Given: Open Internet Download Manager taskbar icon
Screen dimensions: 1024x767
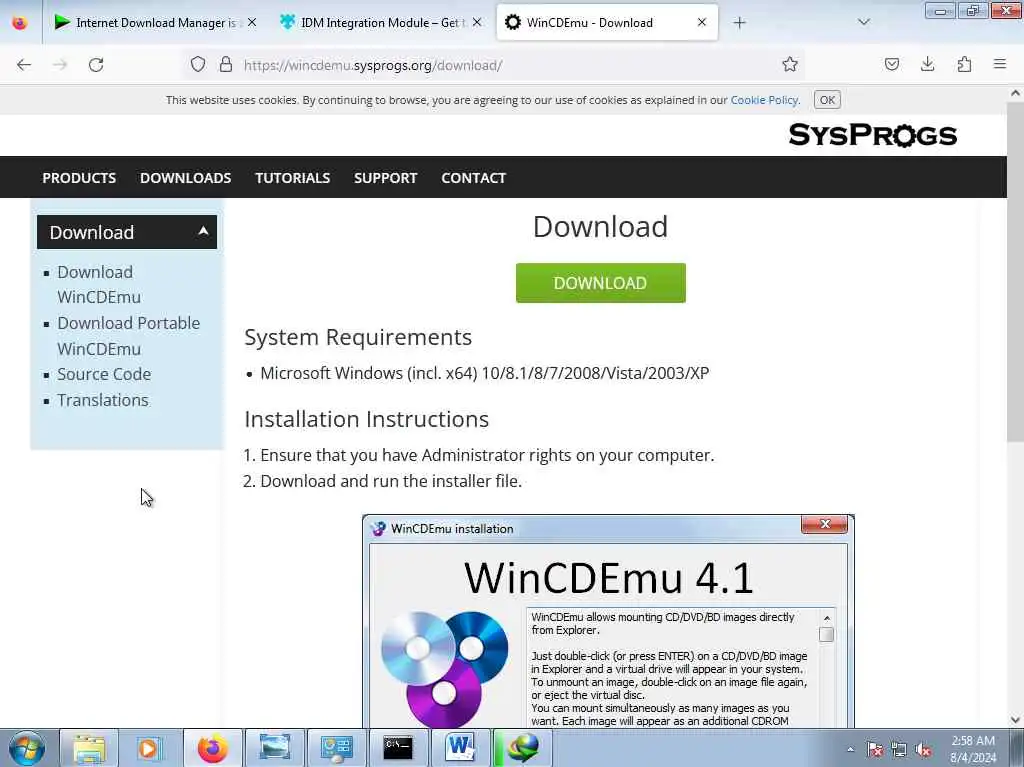Looking at the screenshot, I should tap(523, 748).
